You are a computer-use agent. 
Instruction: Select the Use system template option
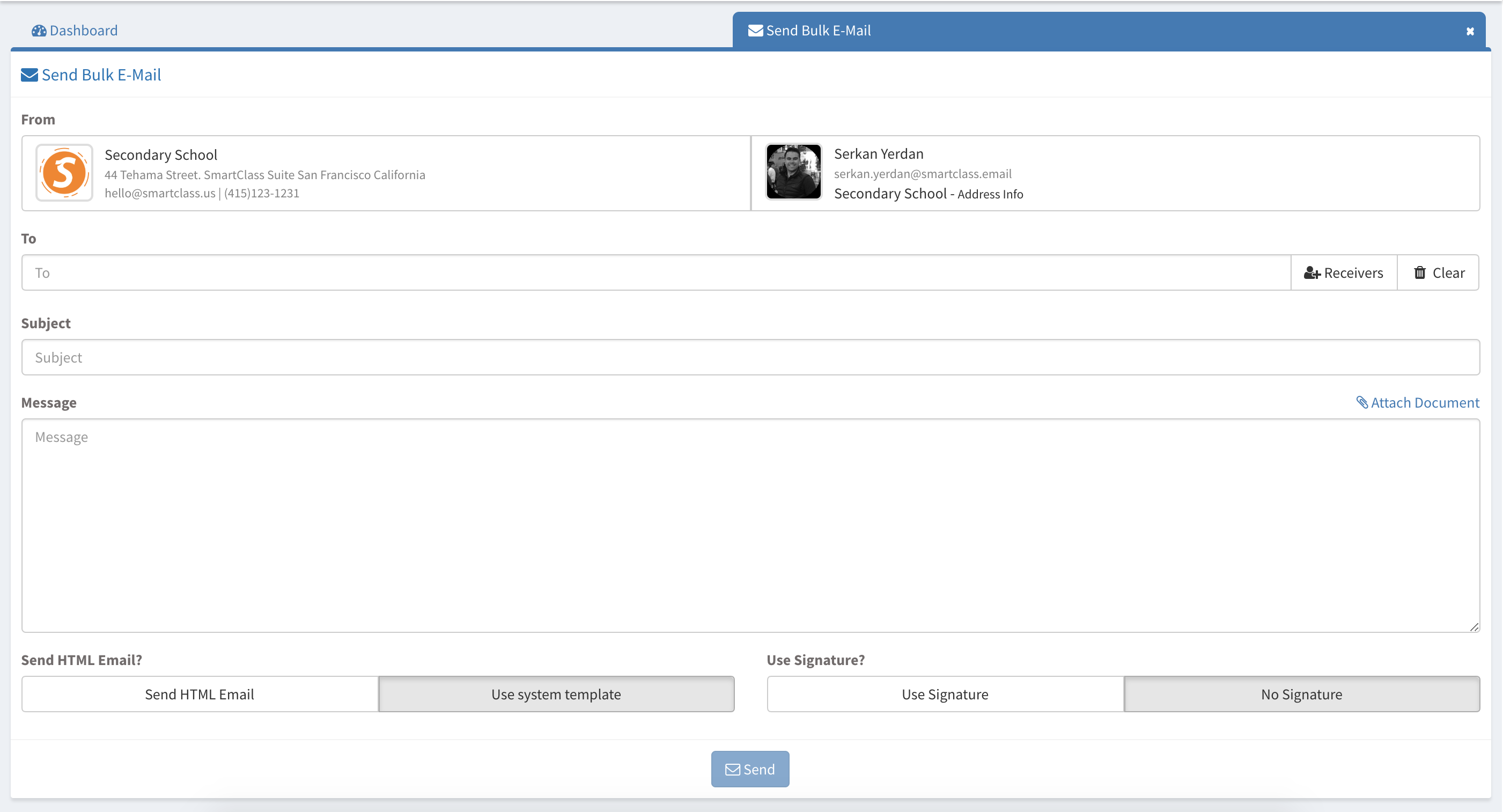[556, 694]
